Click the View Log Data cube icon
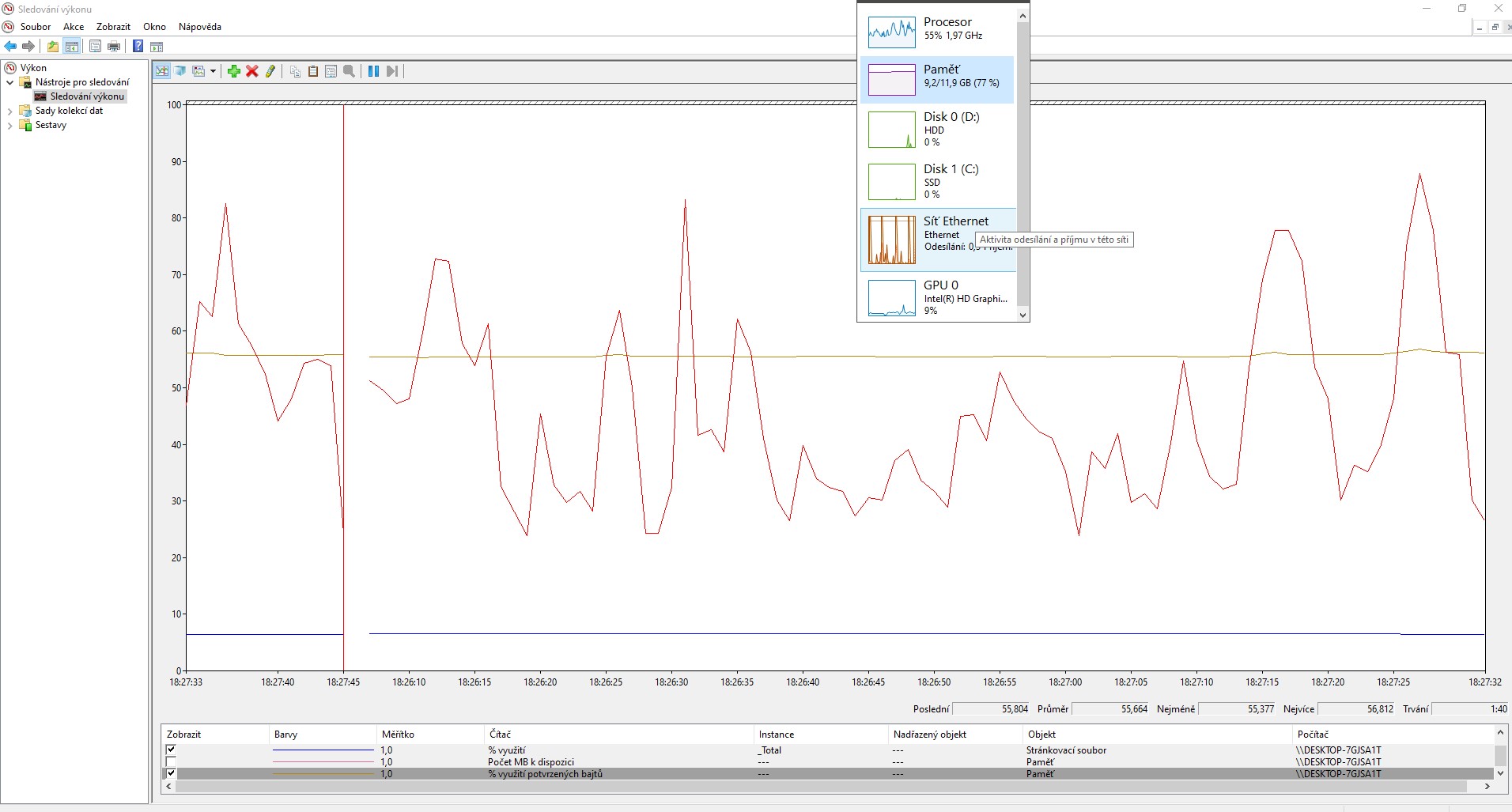The height and width of the screenshot is (812, 1512). (x=180, y=71)
